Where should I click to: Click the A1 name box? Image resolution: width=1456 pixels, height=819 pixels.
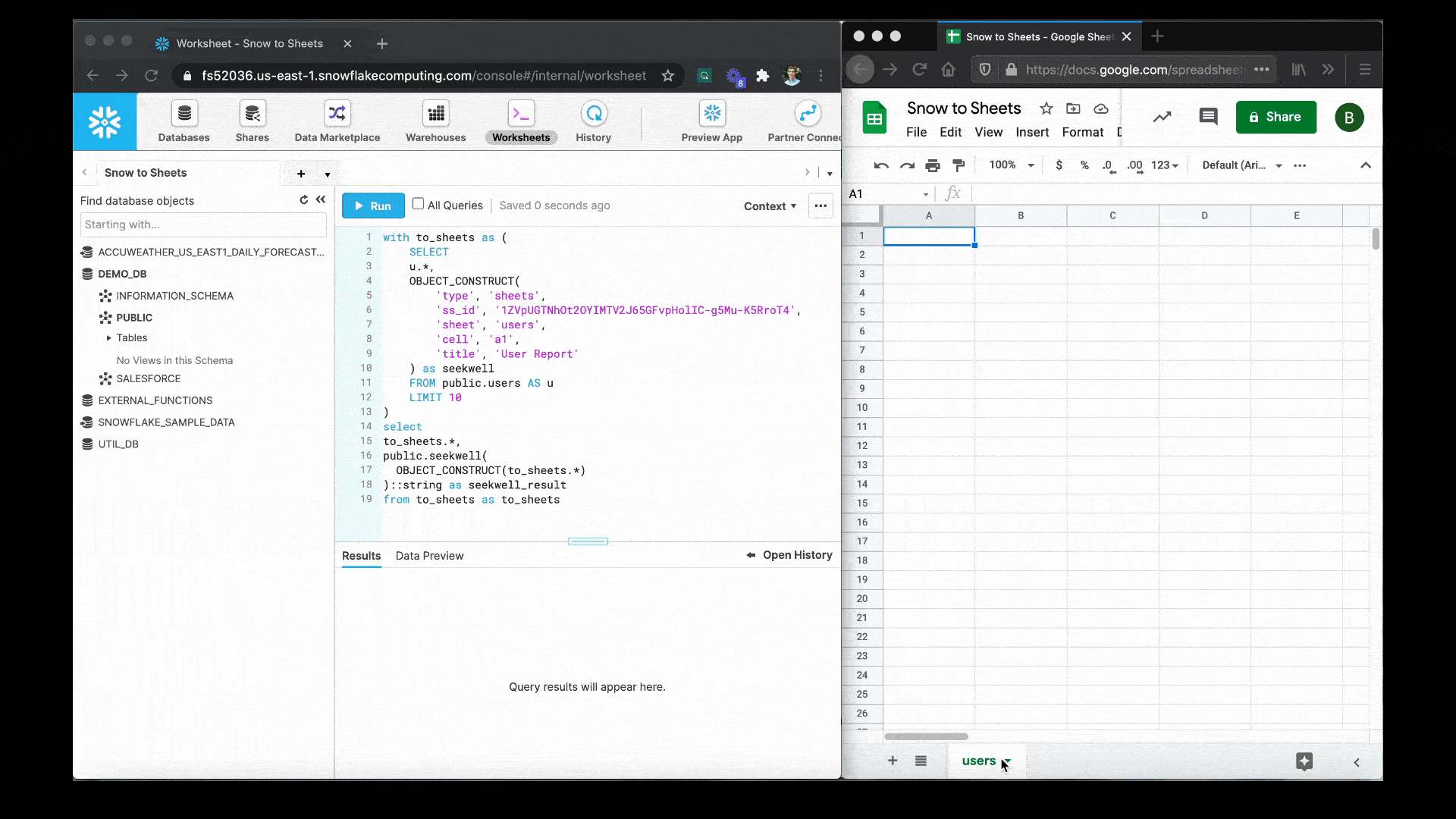880,193
